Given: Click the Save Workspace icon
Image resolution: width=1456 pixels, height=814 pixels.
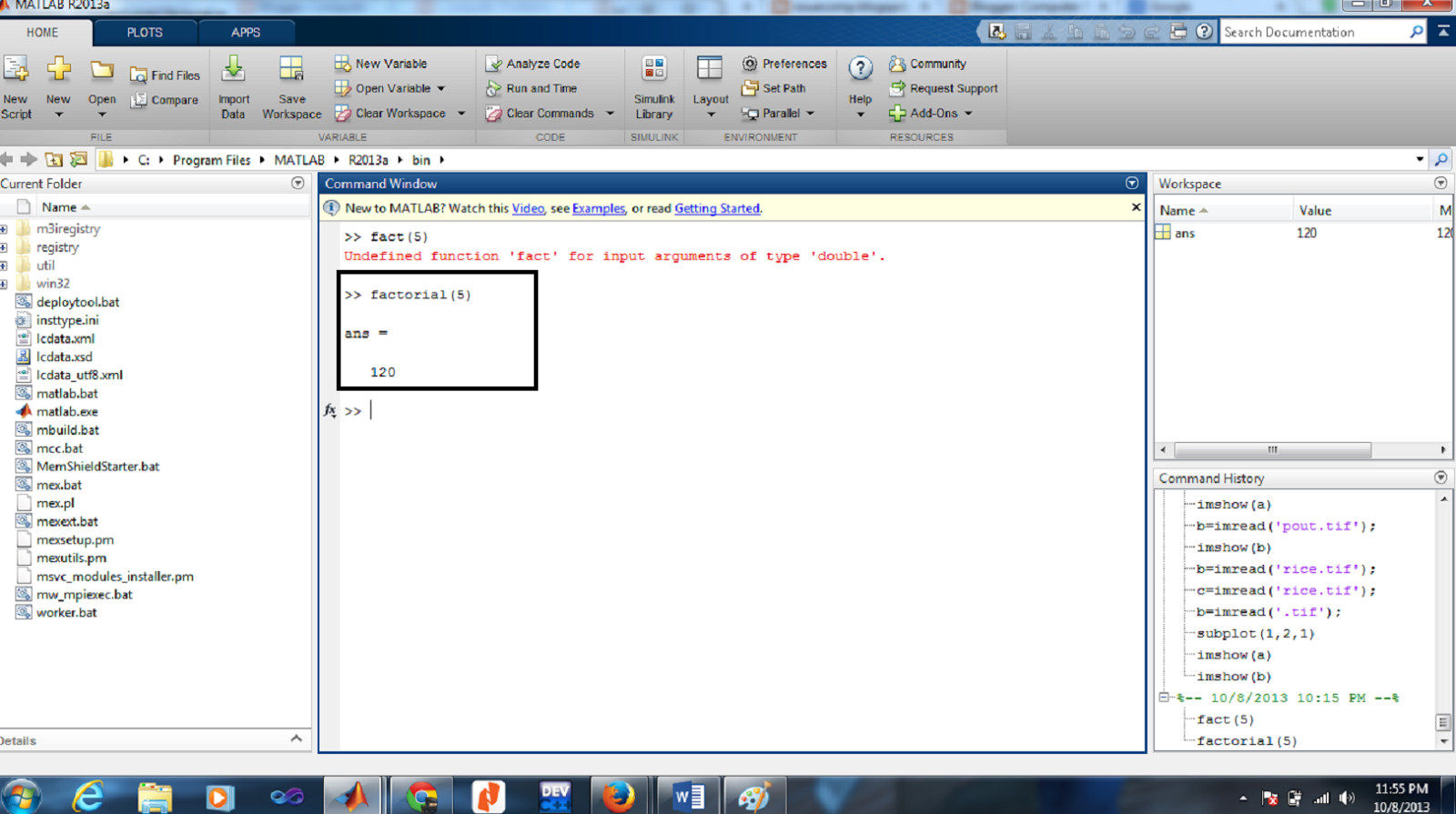Looking at the screenshot, I should pyautogui.click(x=291, y=69).
